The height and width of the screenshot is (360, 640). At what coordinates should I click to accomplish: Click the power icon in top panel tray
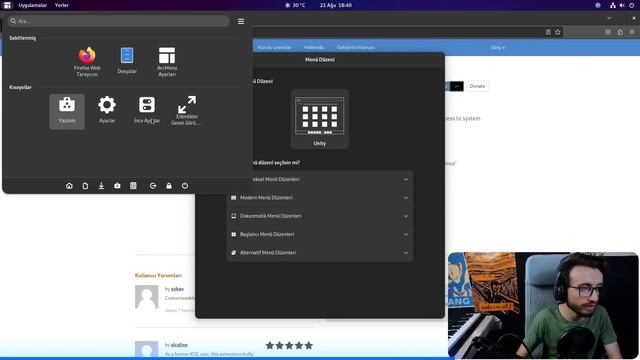pyautogui.click(x=631, y=5)
